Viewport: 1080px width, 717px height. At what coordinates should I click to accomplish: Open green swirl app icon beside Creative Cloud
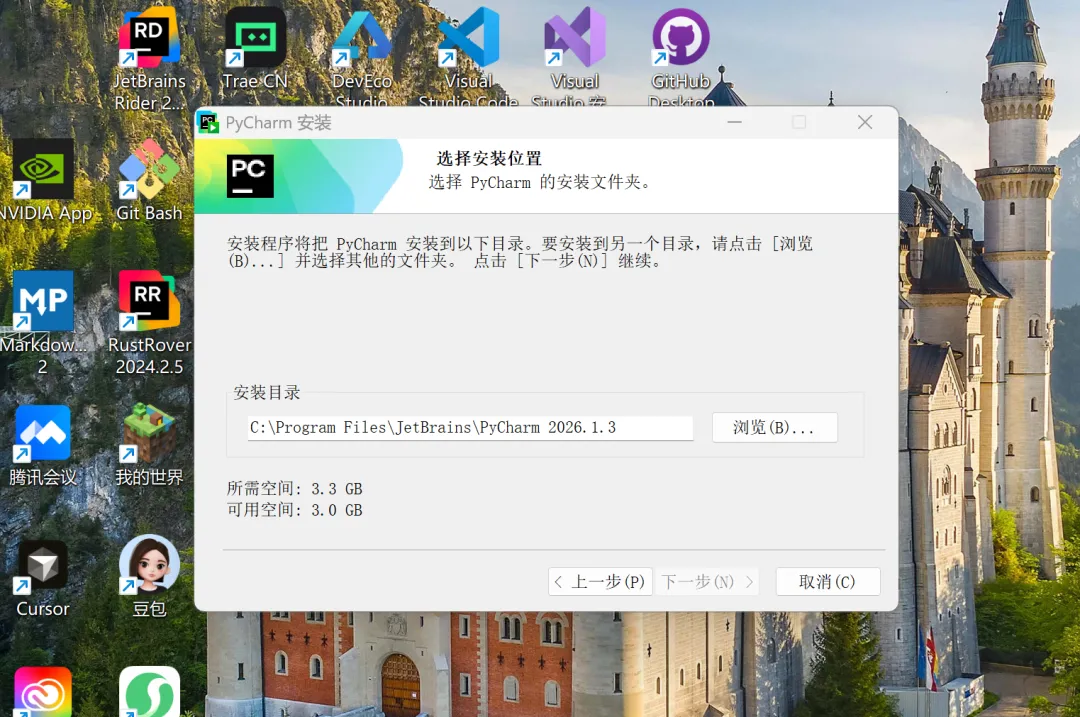(149, 692)
